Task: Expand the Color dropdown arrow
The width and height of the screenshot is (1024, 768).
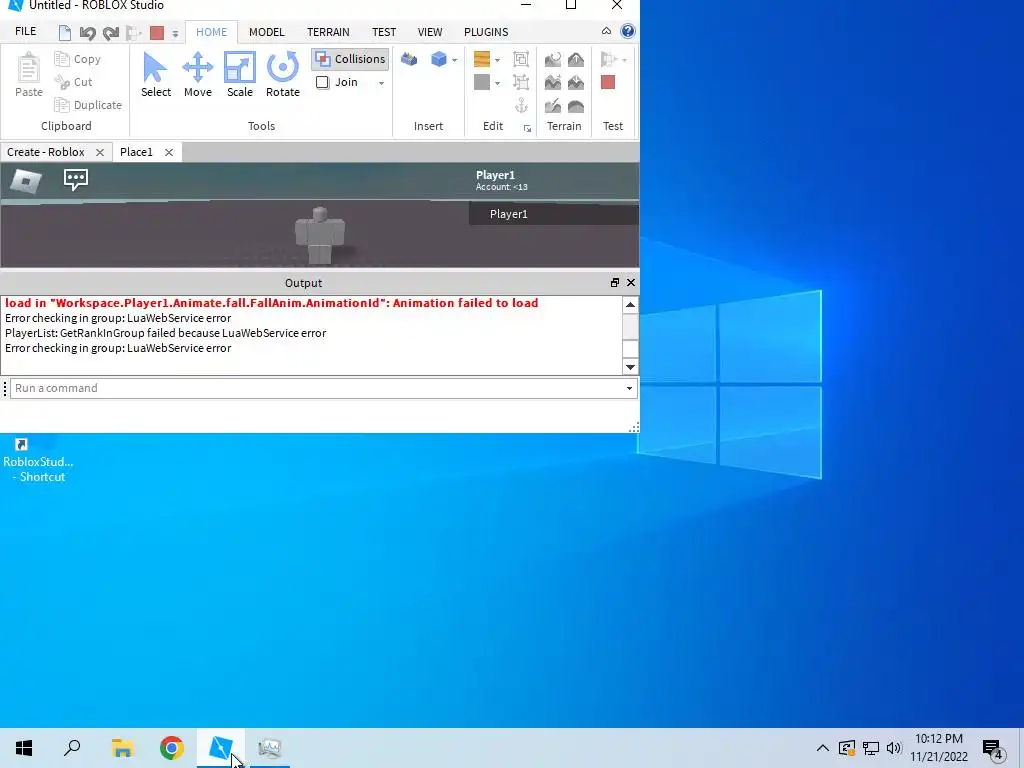Action: click(498, 83)
